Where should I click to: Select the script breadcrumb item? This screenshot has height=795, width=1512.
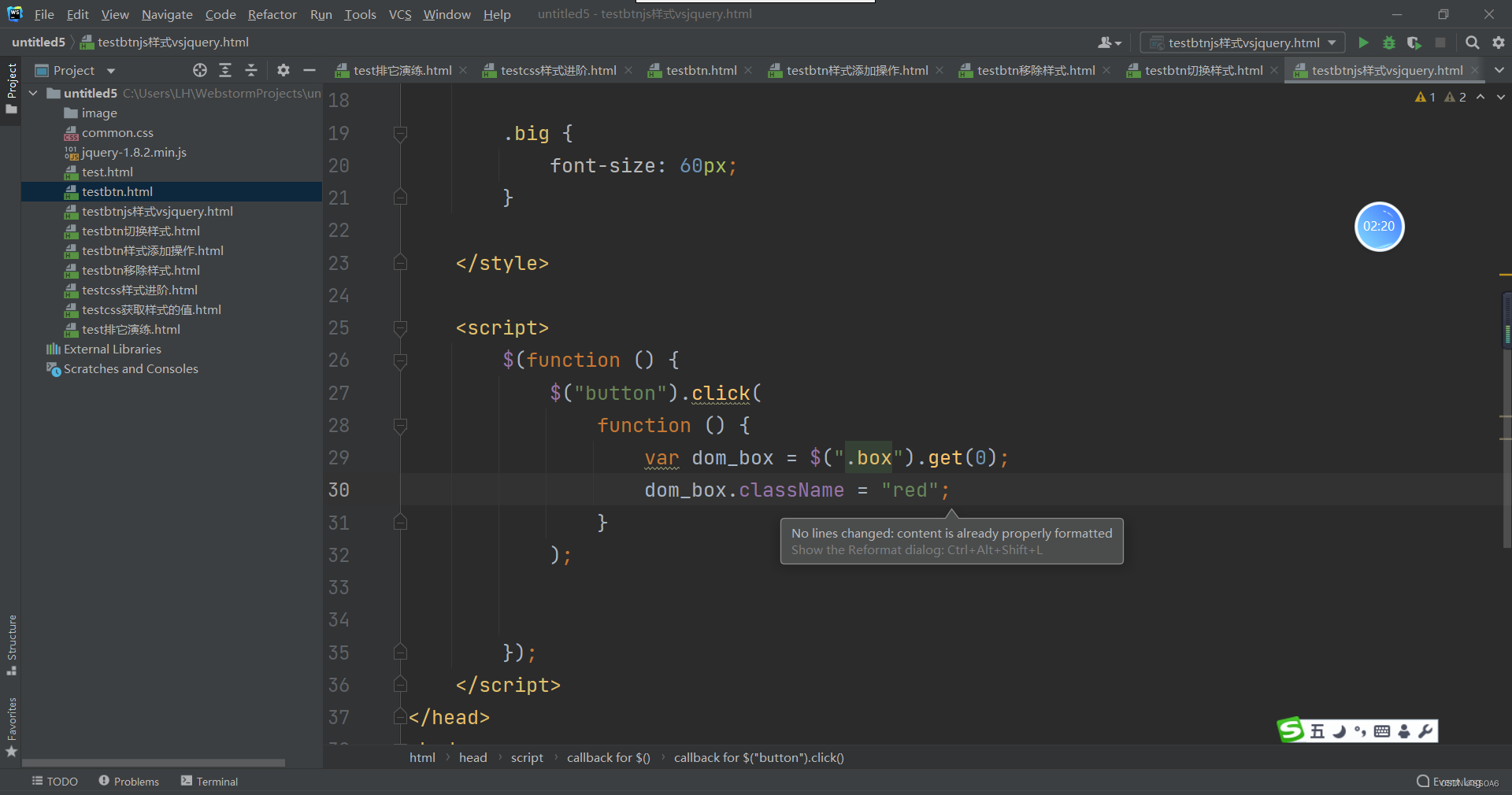point(527,757)
